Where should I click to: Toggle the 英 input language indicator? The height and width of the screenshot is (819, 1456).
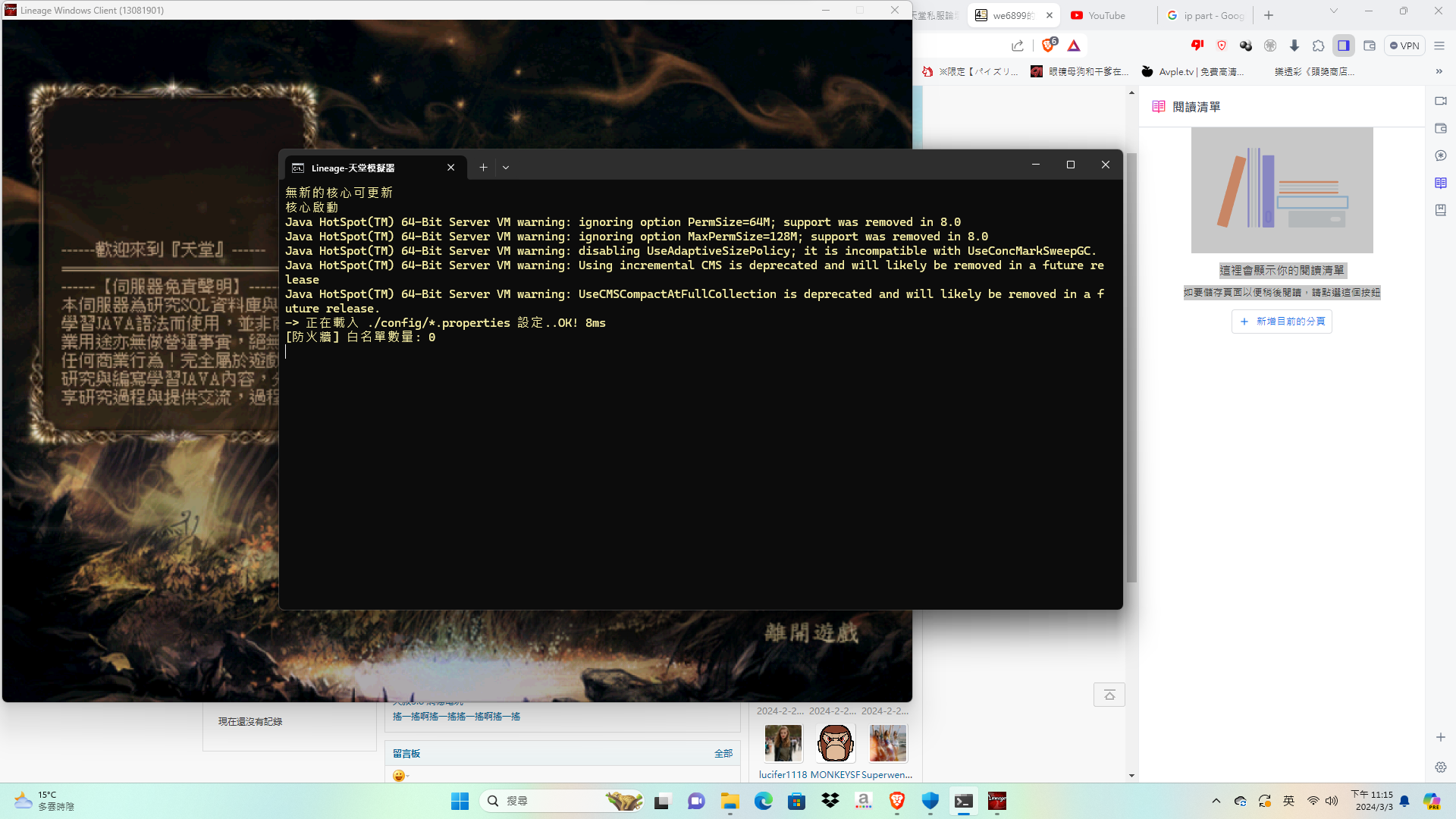(x=1288, y=801)
